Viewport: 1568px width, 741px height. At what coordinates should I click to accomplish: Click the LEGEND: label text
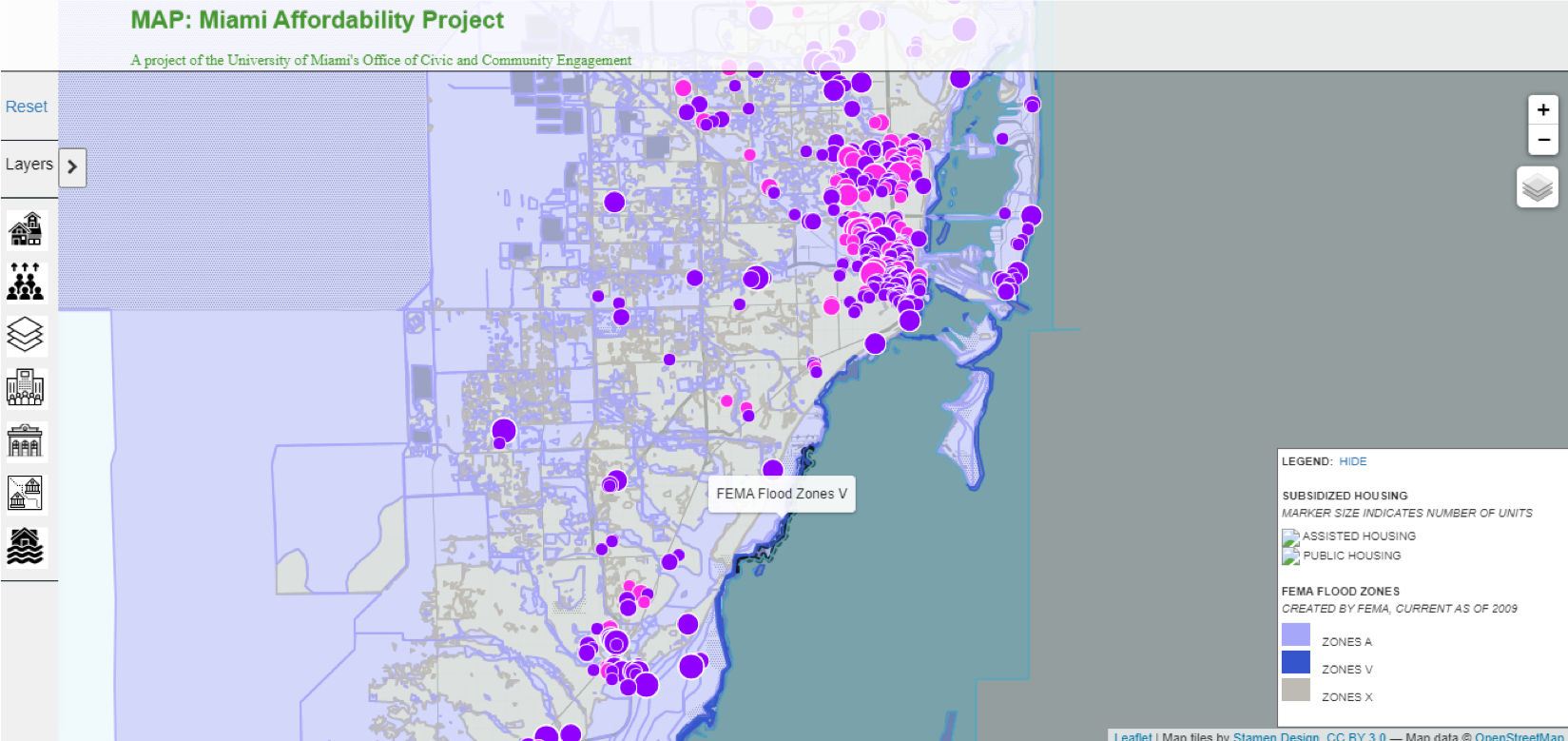click(x=1307, y=461)
